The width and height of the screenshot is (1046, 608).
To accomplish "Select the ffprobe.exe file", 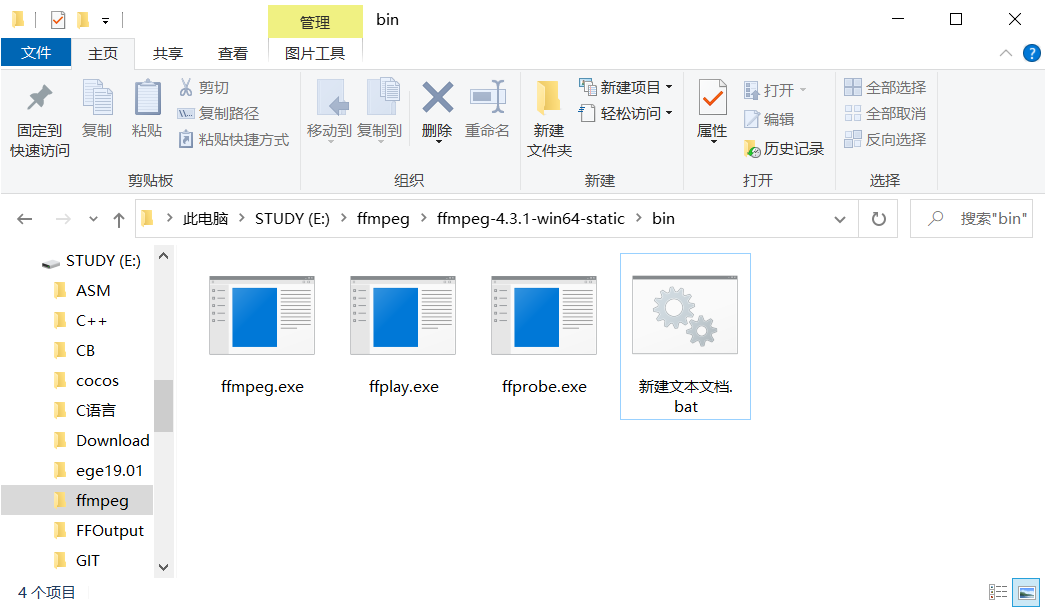I will [x=544, y=335].
